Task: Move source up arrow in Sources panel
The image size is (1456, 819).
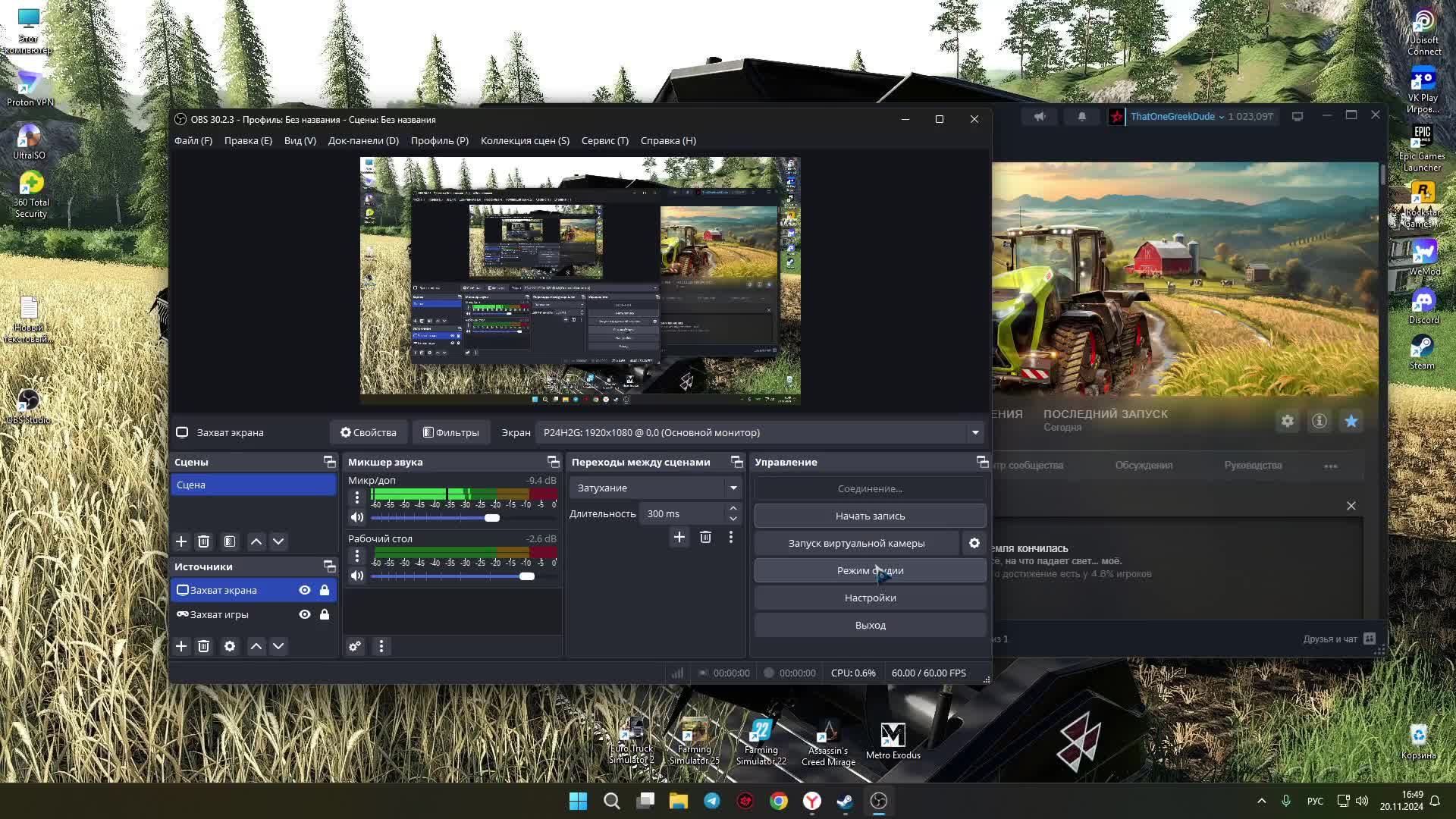Action: (x=256, y=646)
